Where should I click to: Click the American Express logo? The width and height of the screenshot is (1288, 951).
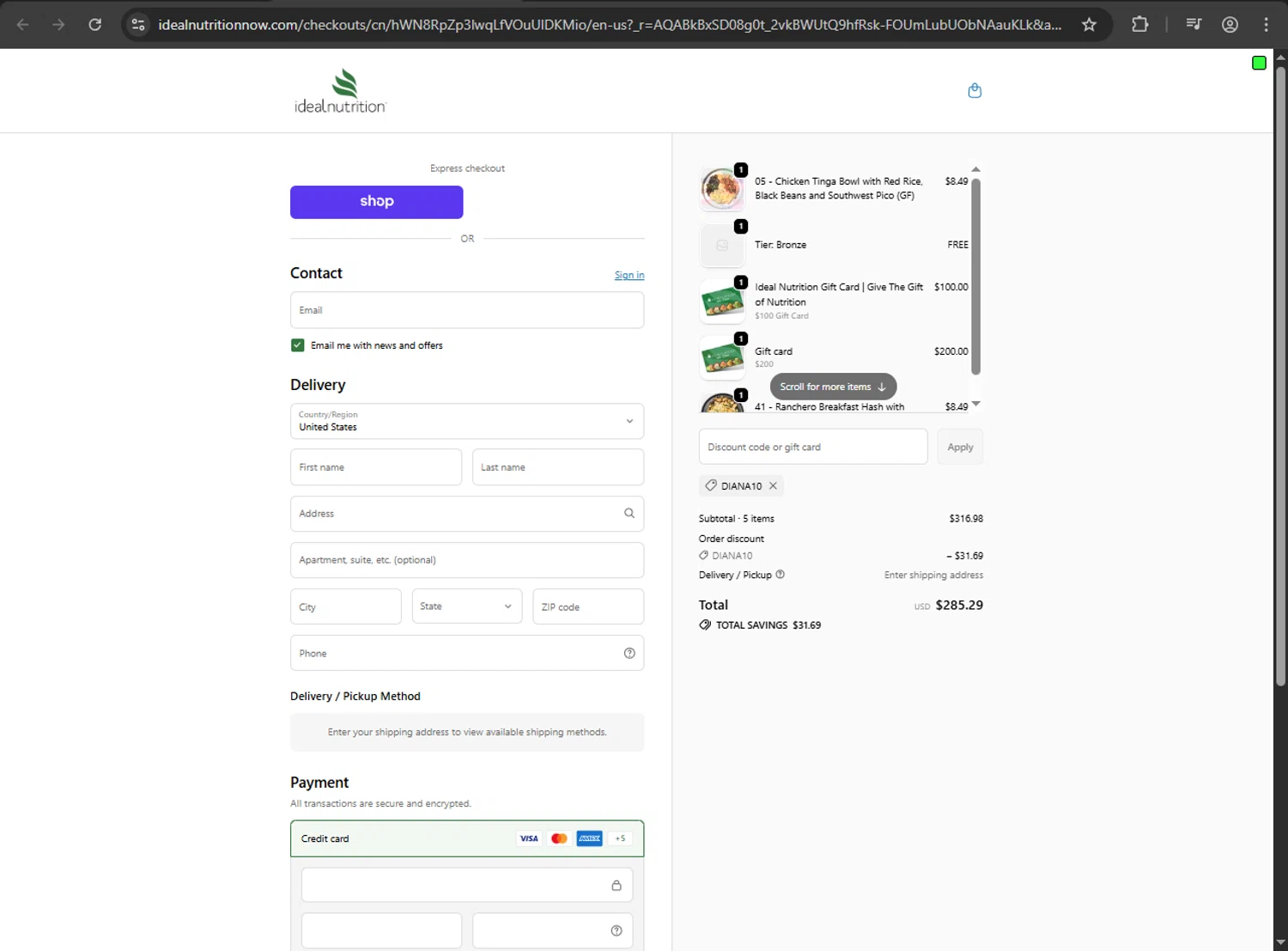(589, 838)
